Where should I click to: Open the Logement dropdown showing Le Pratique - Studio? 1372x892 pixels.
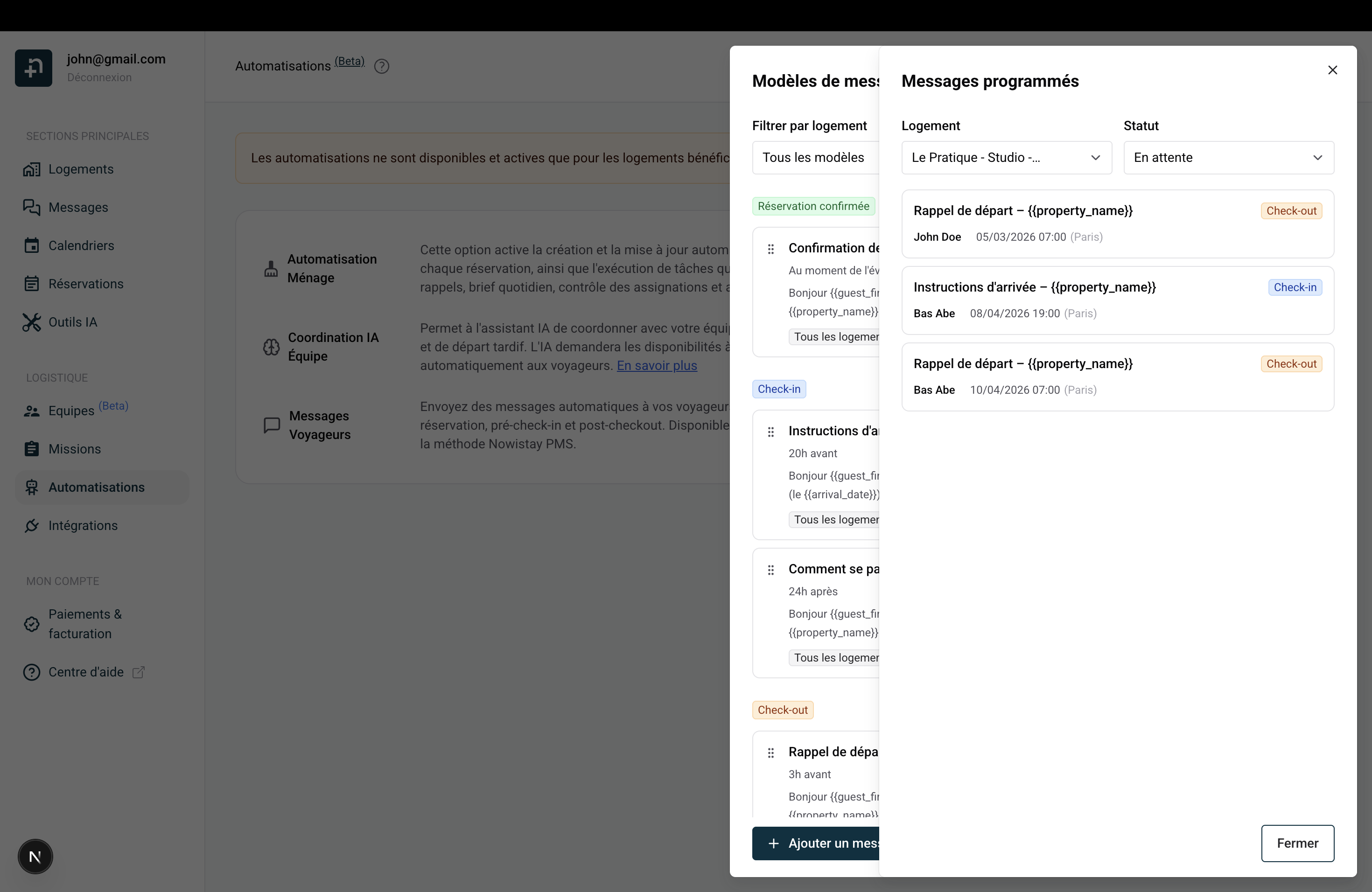click(1006, 157)
